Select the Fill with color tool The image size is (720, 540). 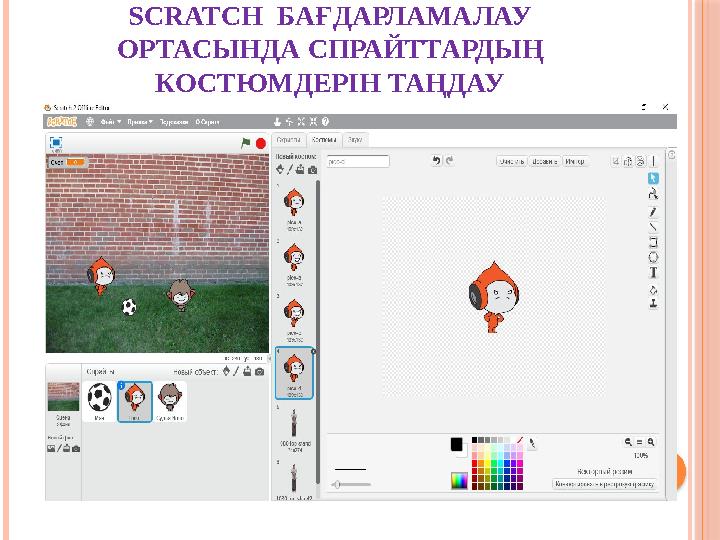tap(653, 290)
